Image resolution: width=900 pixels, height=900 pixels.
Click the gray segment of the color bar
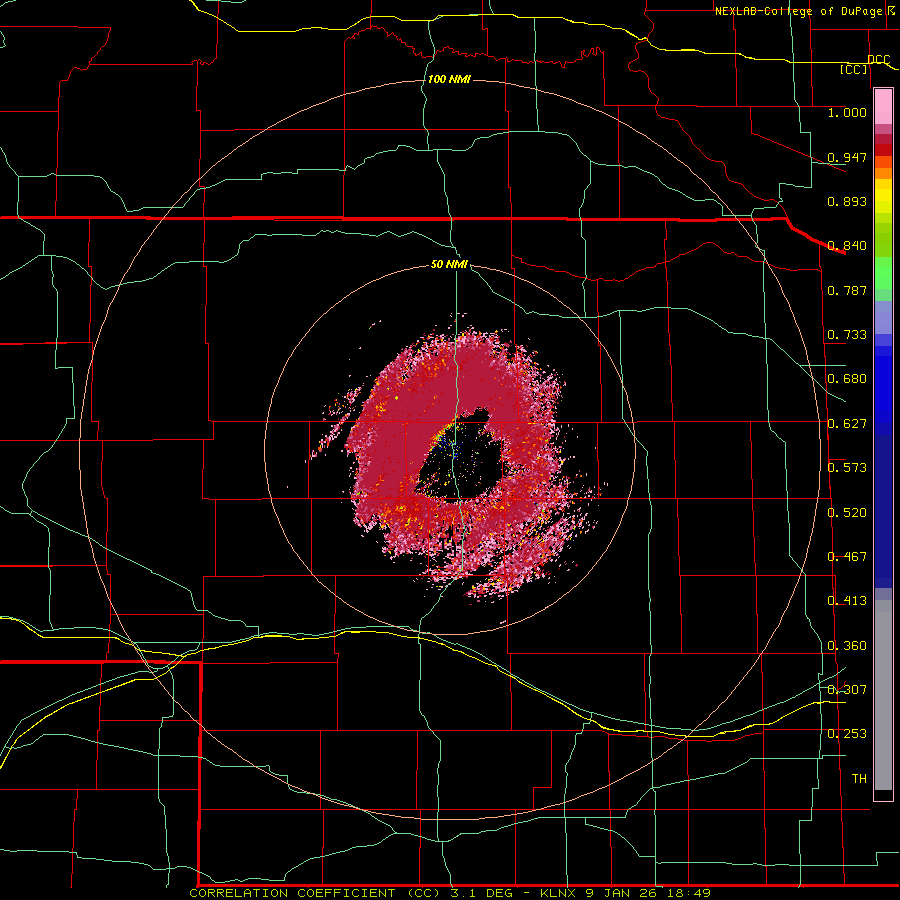(x=883, y=695)
